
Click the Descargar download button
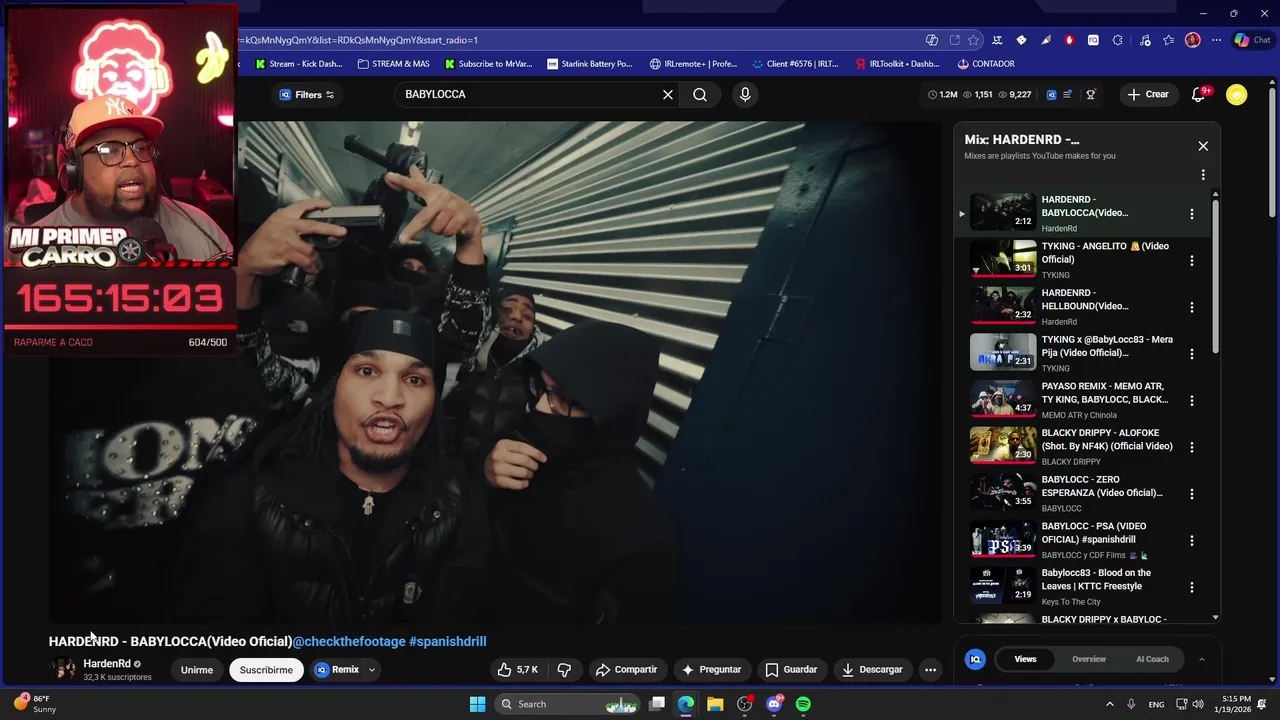[x=872, y=670]
